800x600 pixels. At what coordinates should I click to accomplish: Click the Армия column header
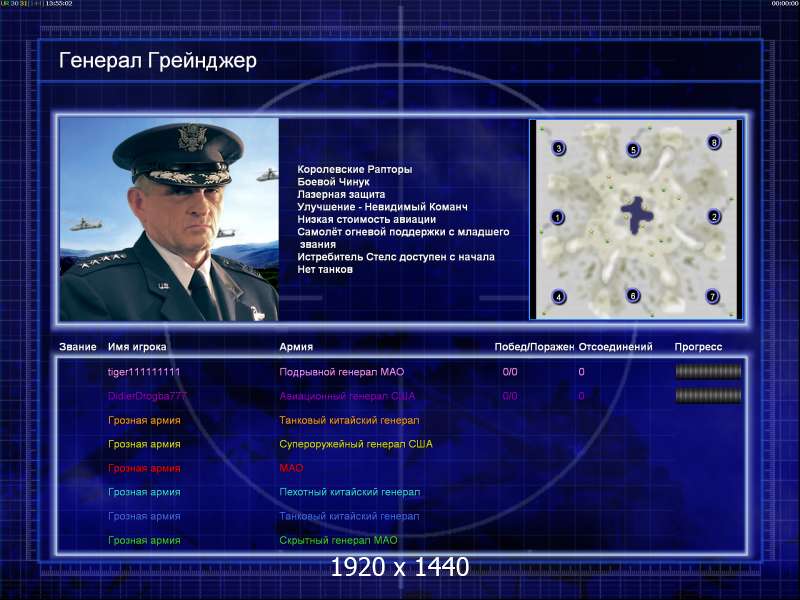click(296, 347)
